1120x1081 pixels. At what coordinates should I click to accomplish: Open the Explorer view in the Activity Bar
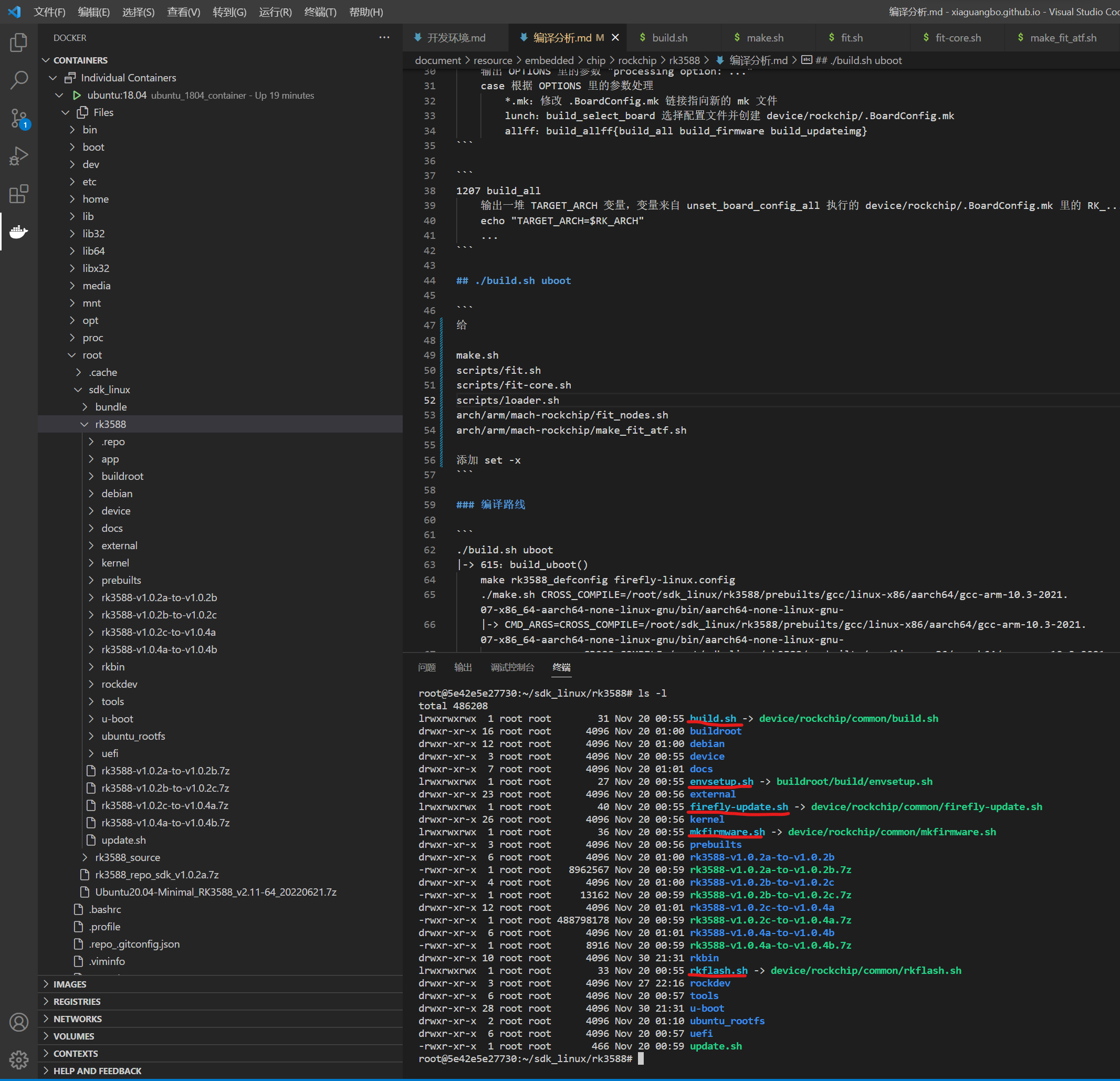click(x=19, y=43)
